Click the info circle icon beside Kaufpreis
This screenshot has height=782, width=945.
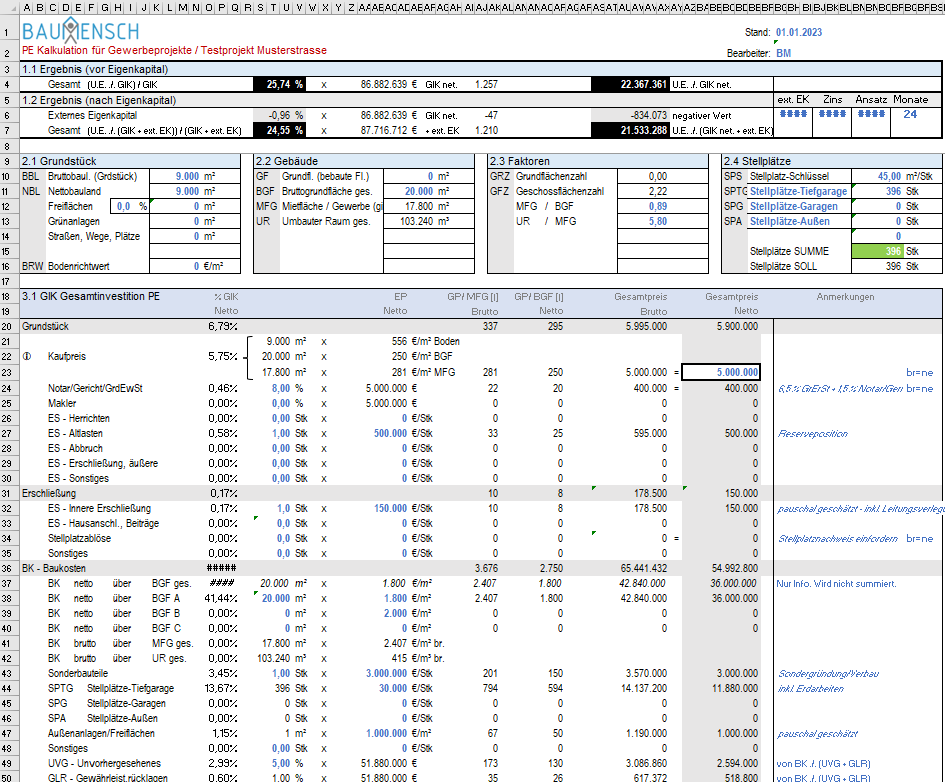27,356
